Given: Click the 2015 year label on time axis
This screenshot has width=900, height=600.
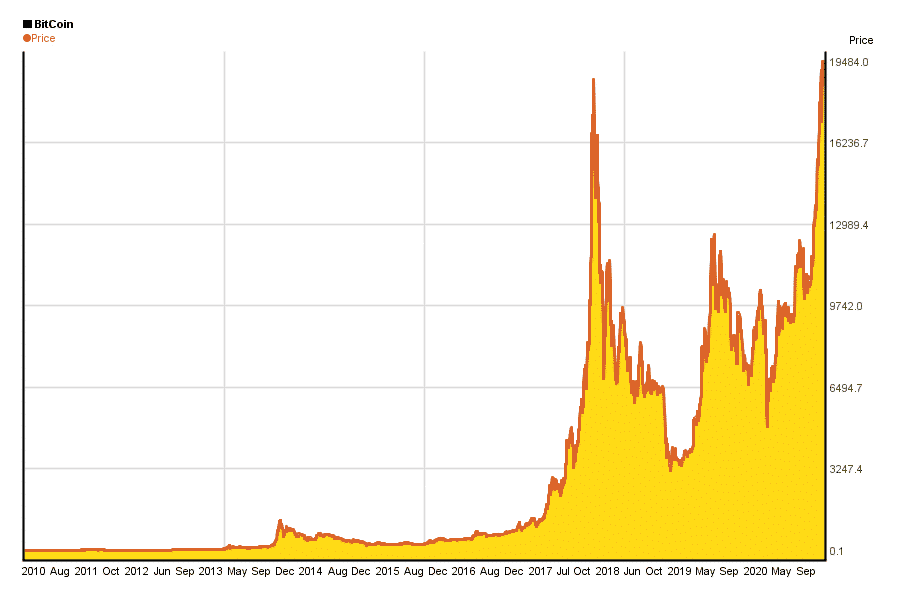Looking at the screenshot, I should (387, 571).
